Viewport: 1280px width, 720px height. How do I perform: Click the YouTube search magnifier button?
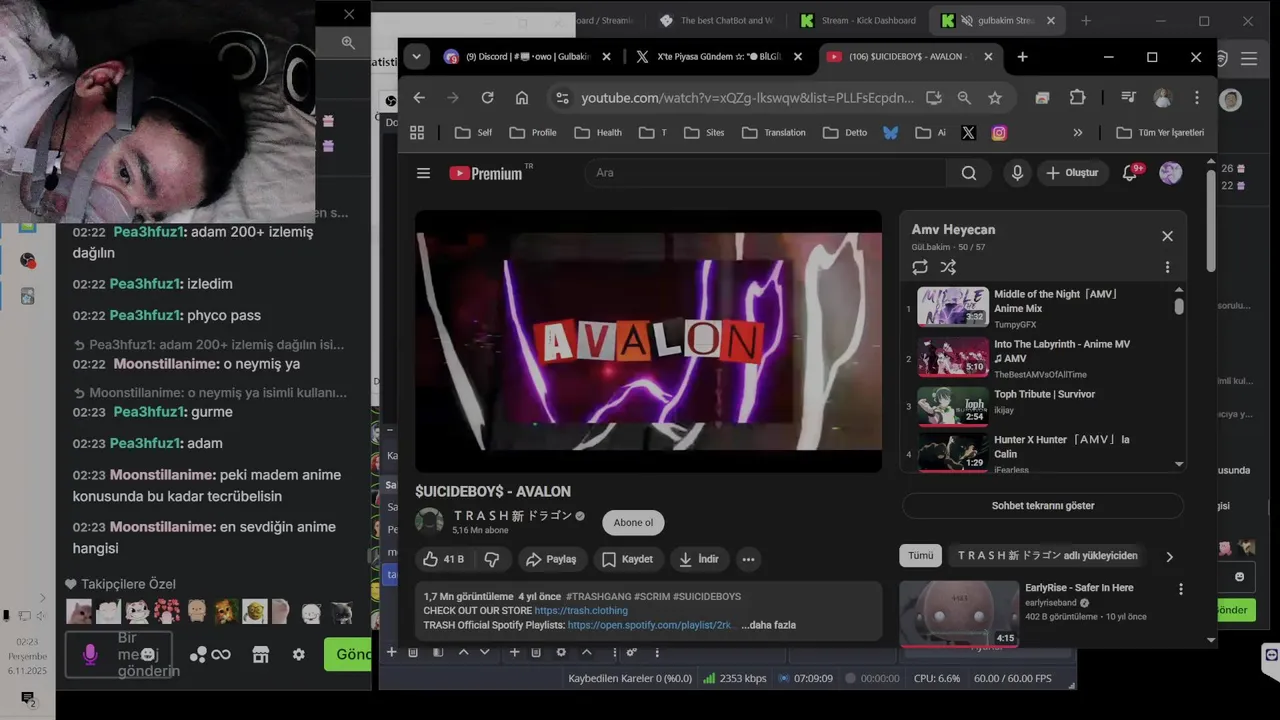click(x=968, y=173)
